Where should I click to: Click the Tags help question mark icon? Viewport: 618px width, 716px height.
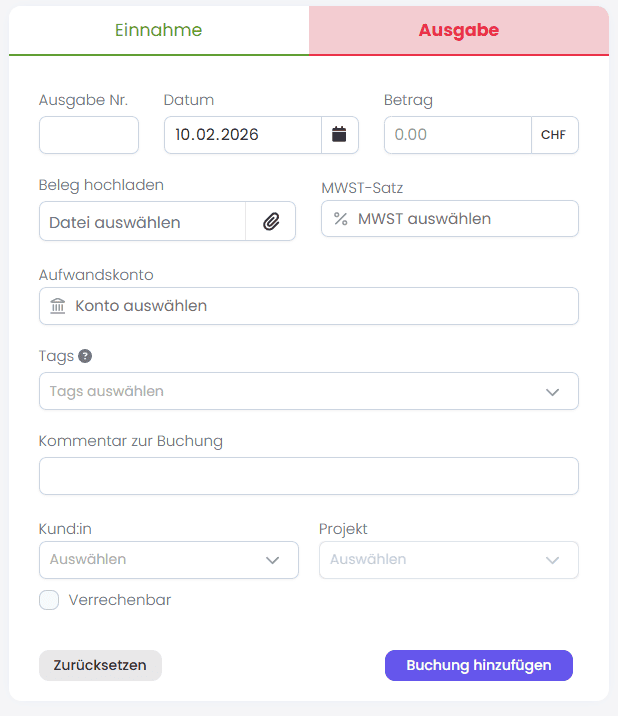click(x=85, y=355)
